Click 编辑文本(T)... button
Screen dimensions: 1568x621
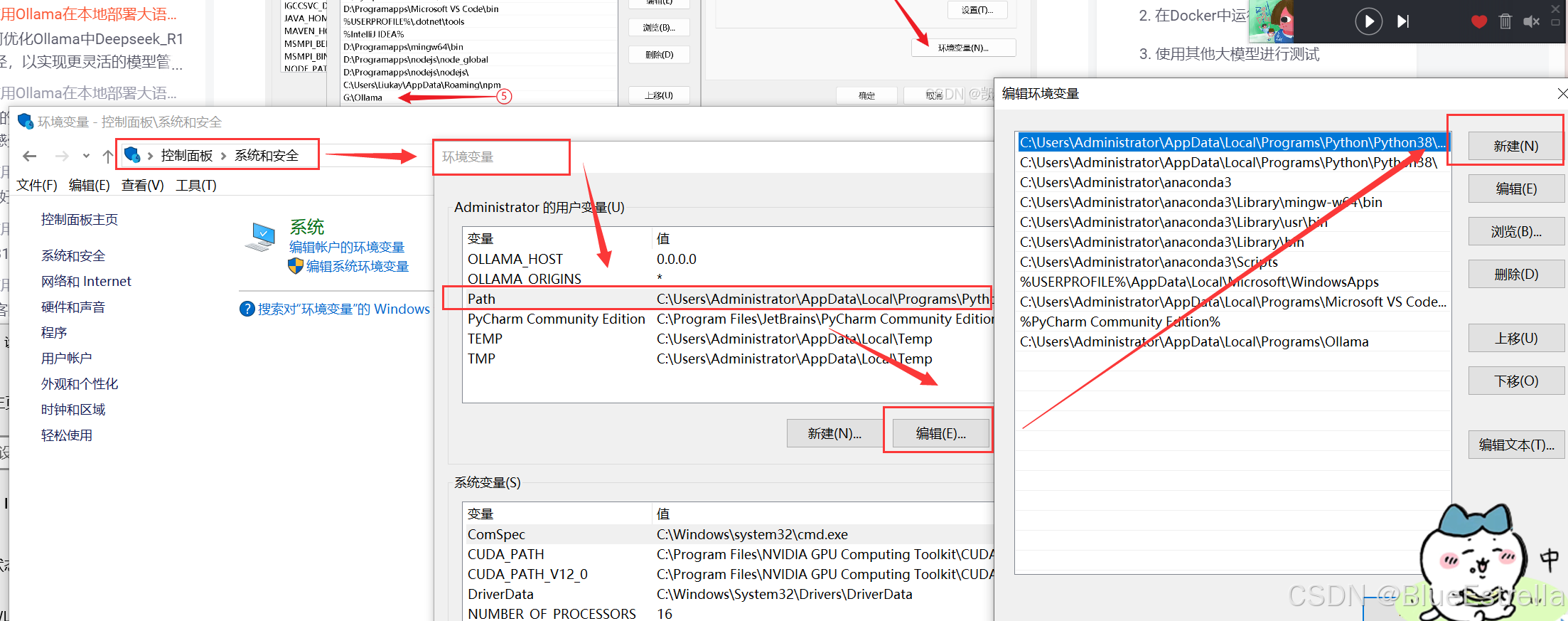(1515, 445)
